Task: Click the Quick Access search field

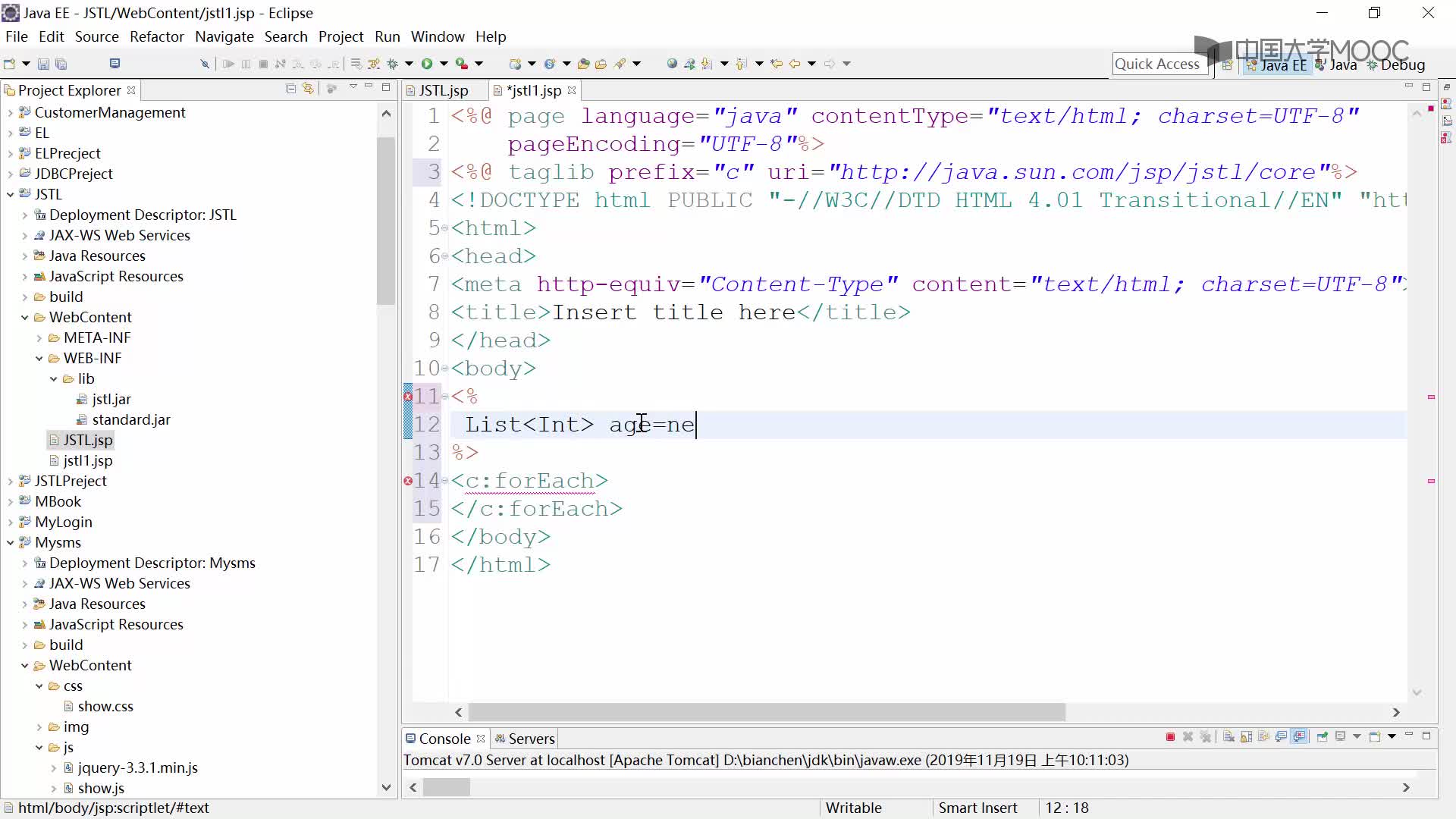Action: coord(1159,64)
